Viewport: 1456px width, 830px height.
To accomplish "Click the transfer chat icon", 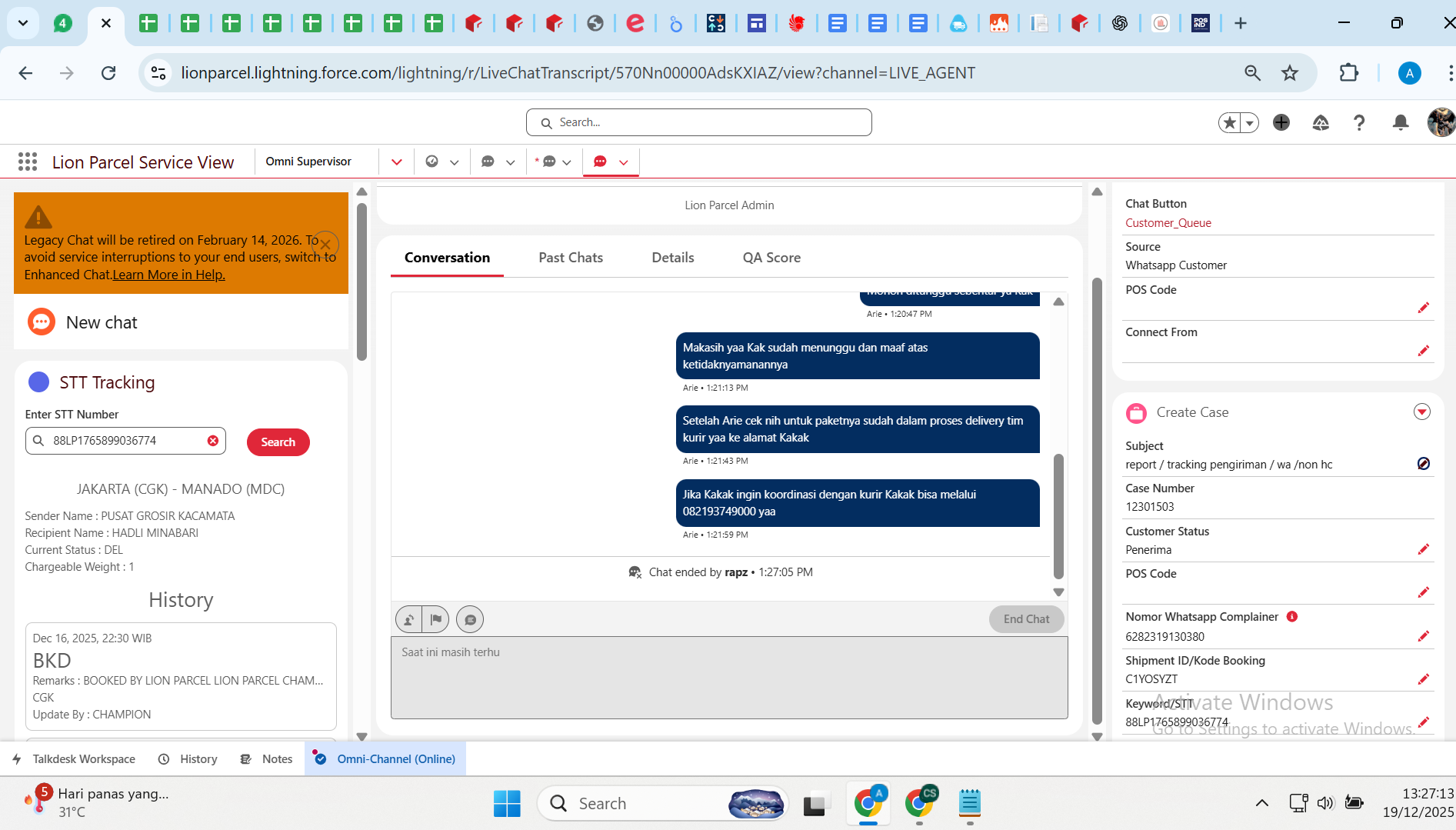I will [409, 619].
